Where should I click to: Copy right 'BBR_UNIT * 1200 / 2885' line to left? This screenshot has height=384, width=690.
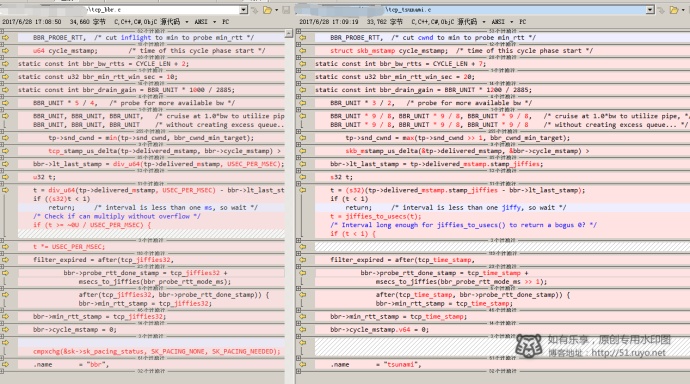pos(303,90)
